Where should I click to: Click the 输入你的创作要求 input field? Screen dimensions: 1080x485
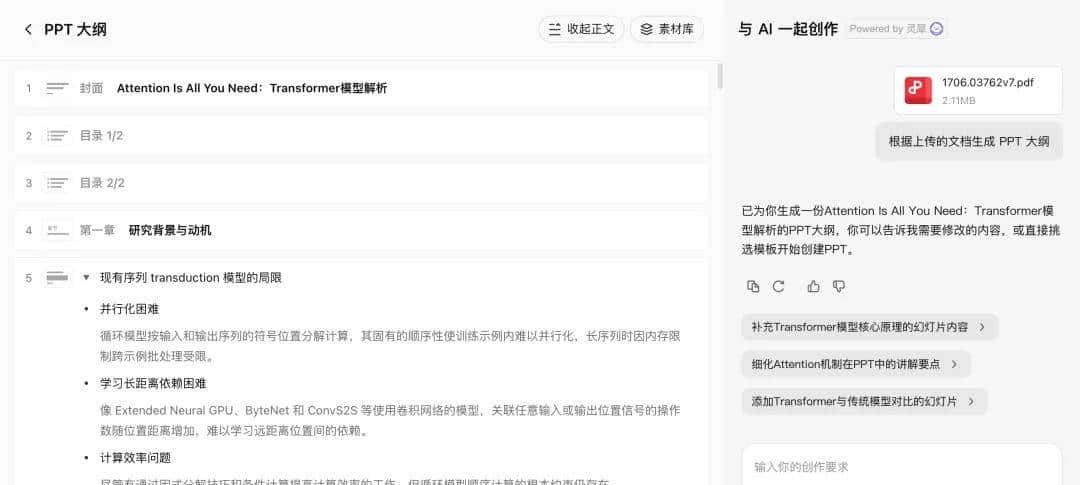point(900,466)
